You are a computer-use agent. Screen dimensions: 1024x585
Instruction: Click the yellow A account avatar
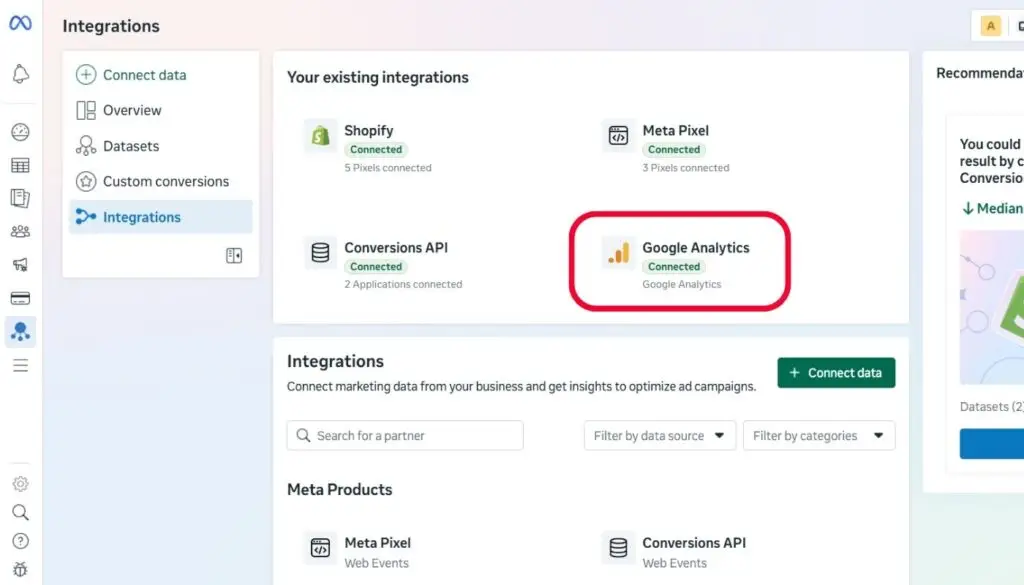coord(991,26)
